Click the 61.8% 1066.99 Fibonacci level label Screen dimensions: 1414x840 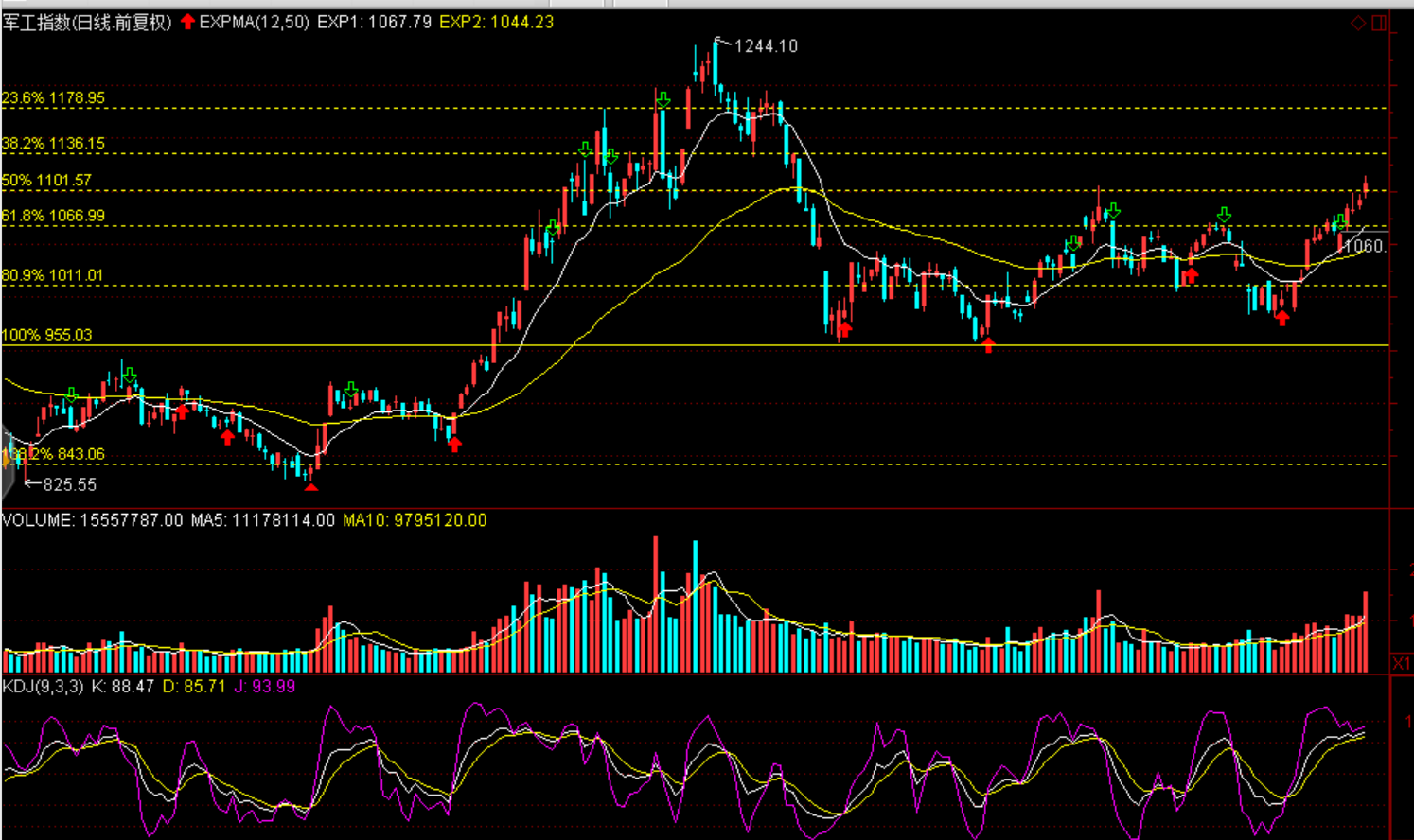pos(53,216)
